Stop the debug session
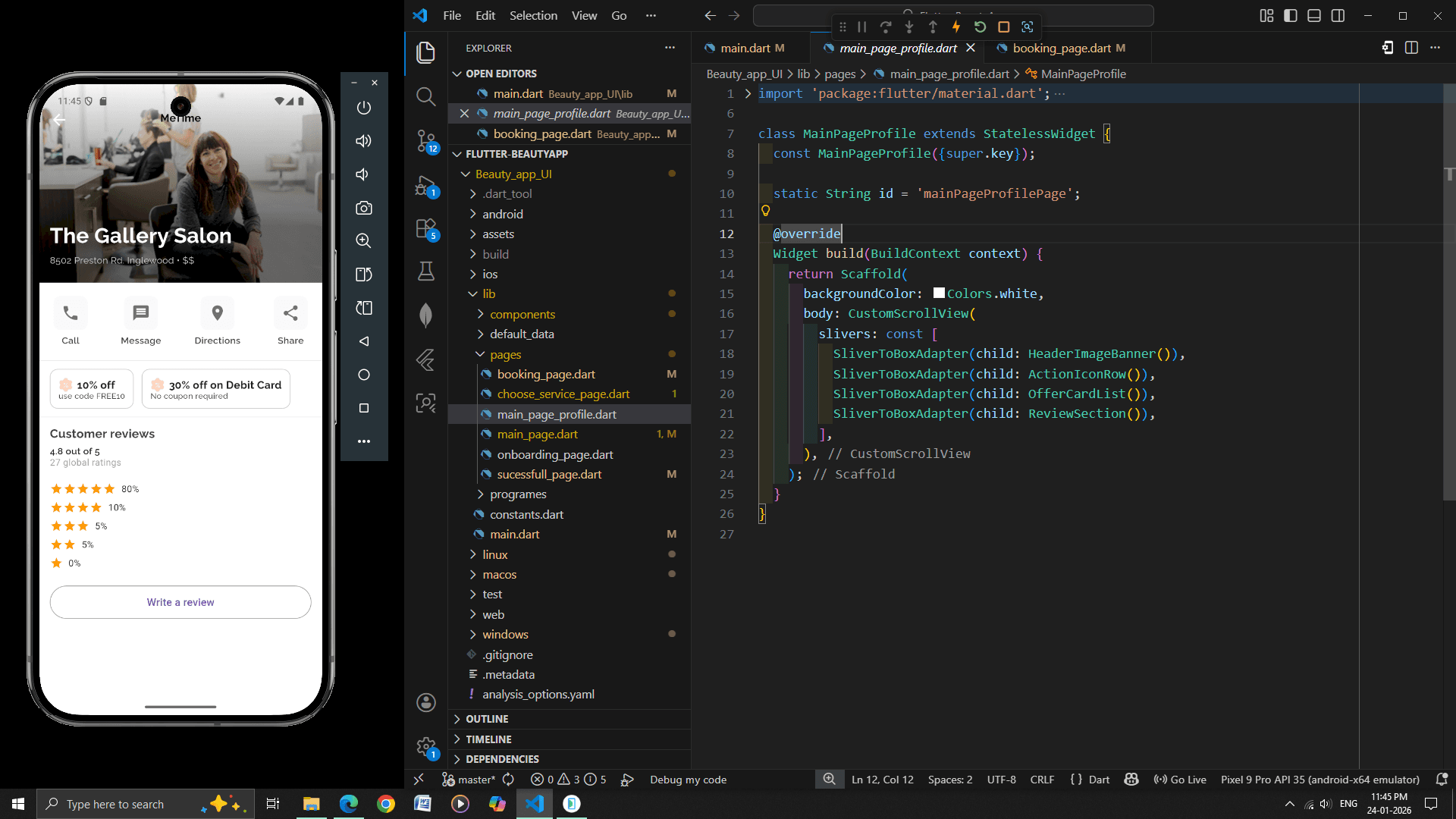Screen dimensions: 1456x819 click(x=1003, y=27)
